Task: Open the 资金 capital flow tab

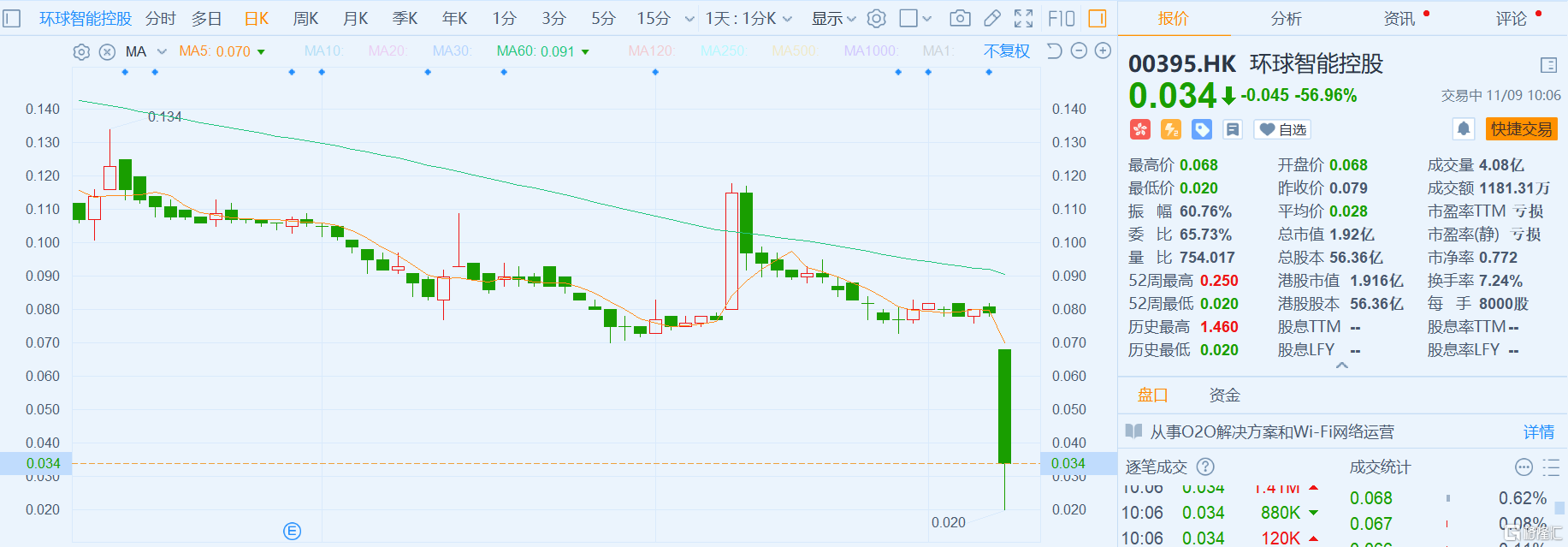Action: click(x=1224, y=395)
